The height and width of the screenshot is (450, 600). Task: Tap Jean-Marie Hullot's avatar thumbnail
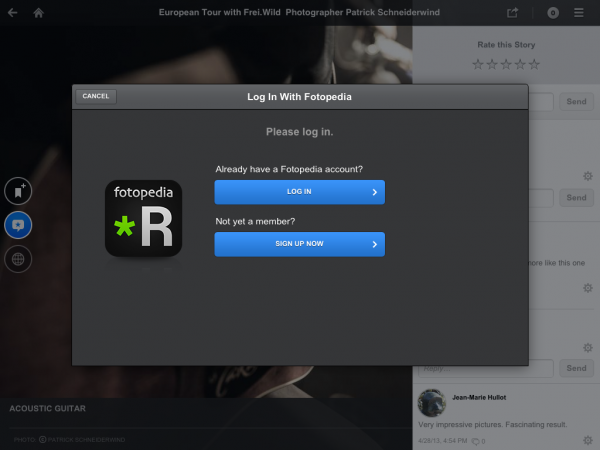[432, 403]
